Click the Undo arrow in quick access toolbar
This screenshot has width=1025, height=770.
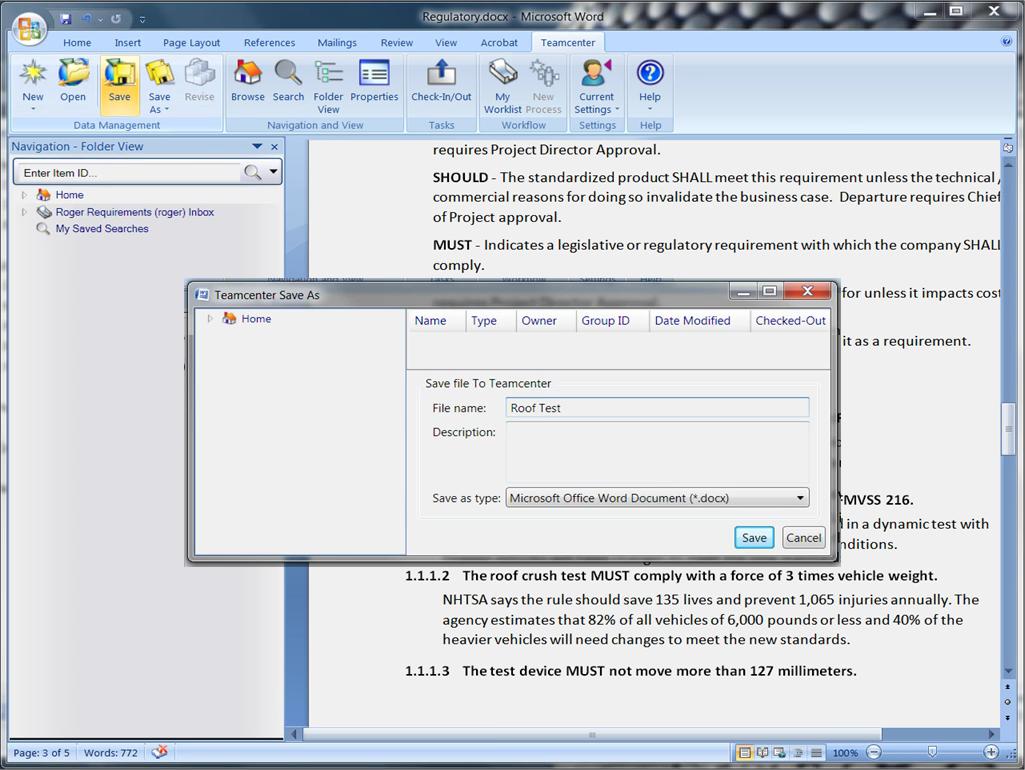pos(86,19)
